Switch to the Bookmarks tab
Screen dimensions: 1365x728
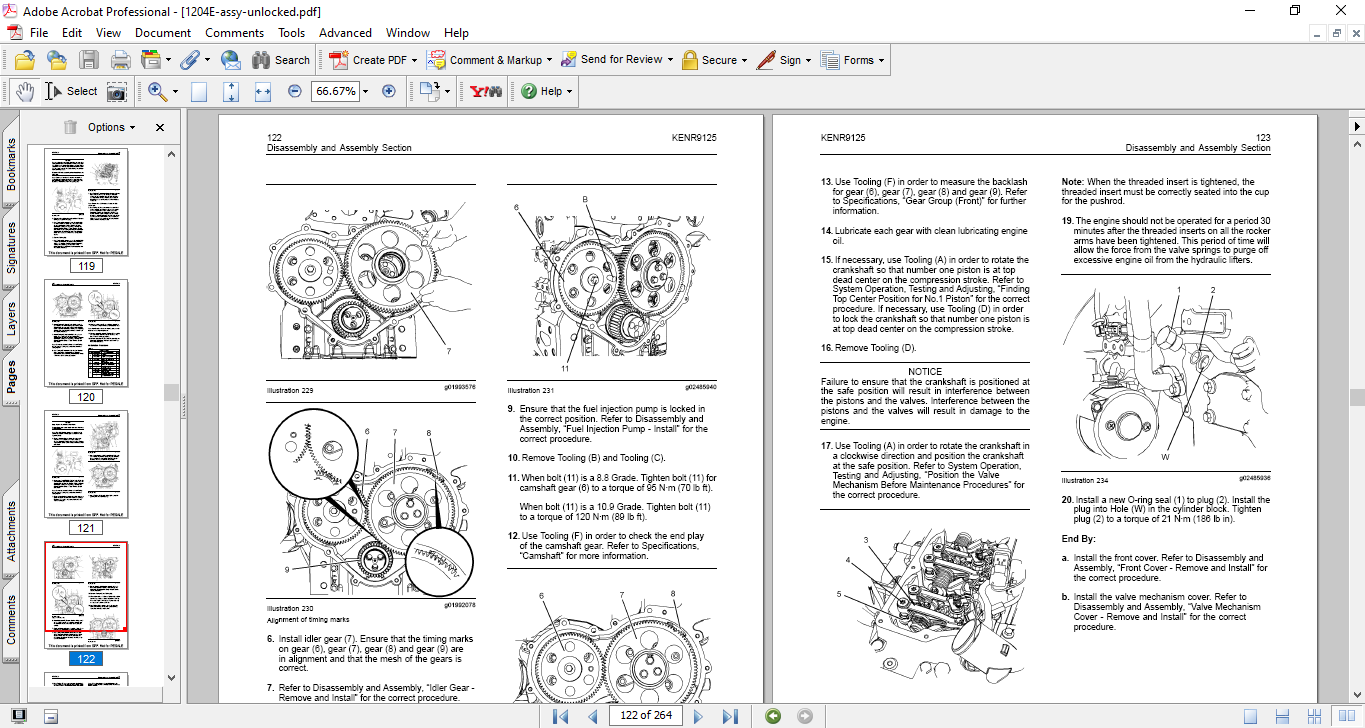(x=12, y=165)
